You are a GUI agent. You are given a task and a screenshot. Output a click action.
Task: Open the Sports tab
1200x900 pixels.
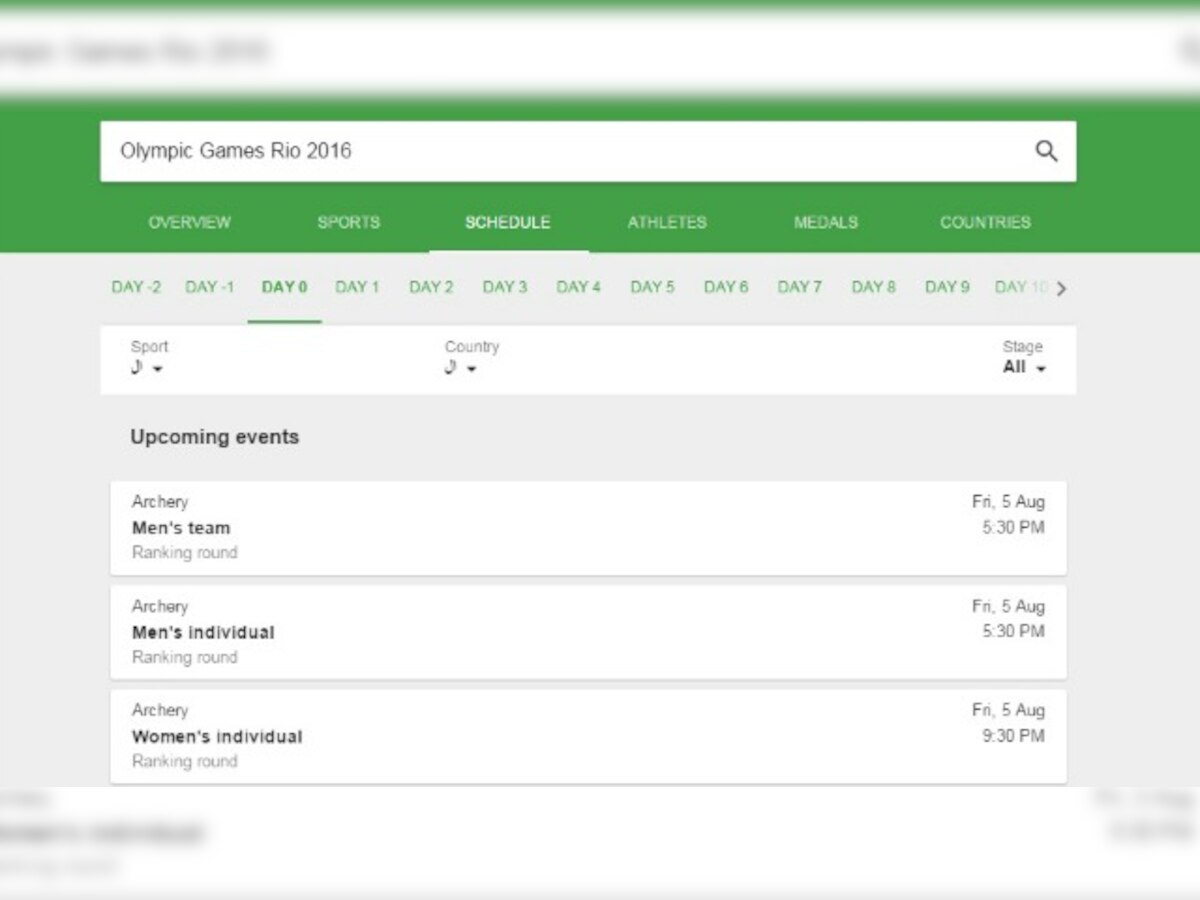point(349,222)
